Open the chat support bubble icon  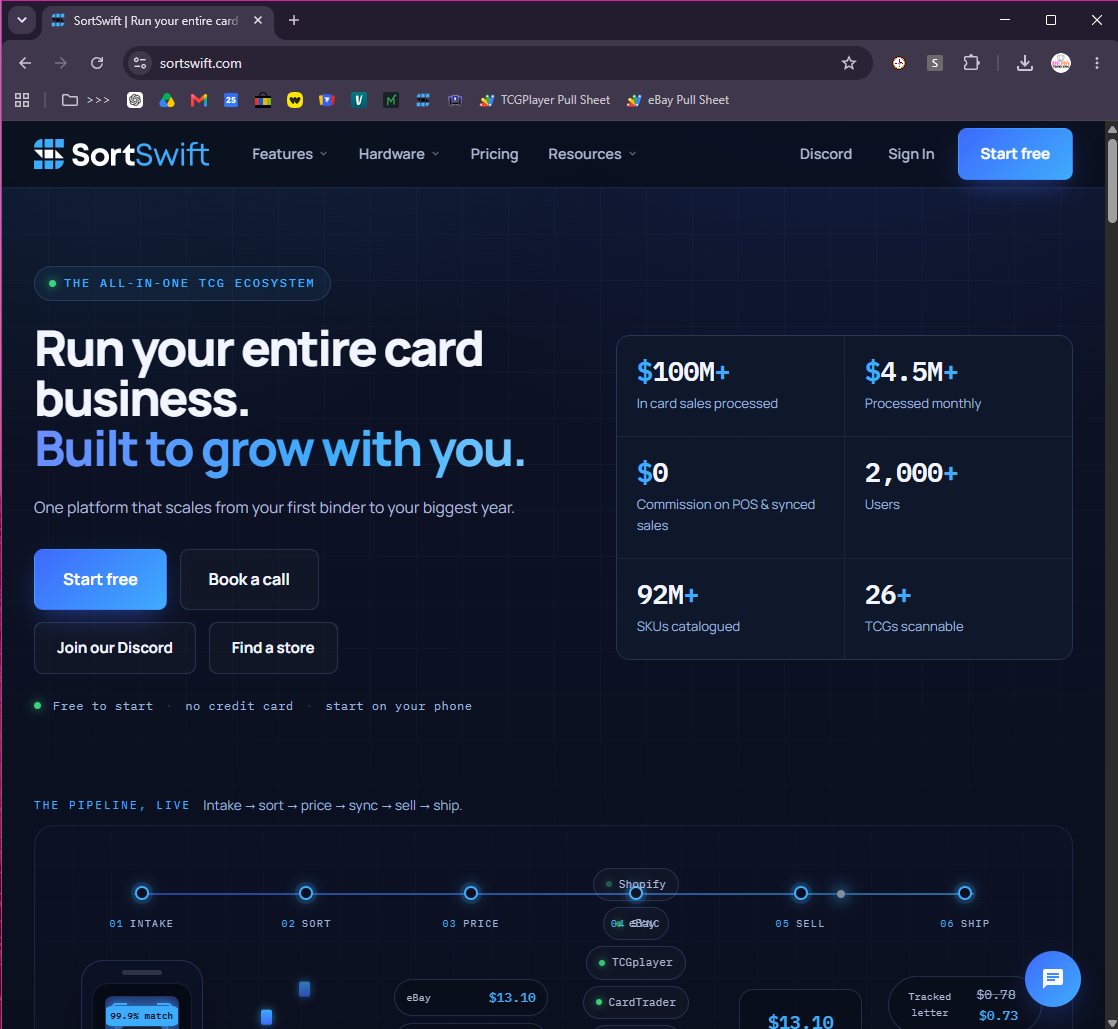[x=1052, y=978]
